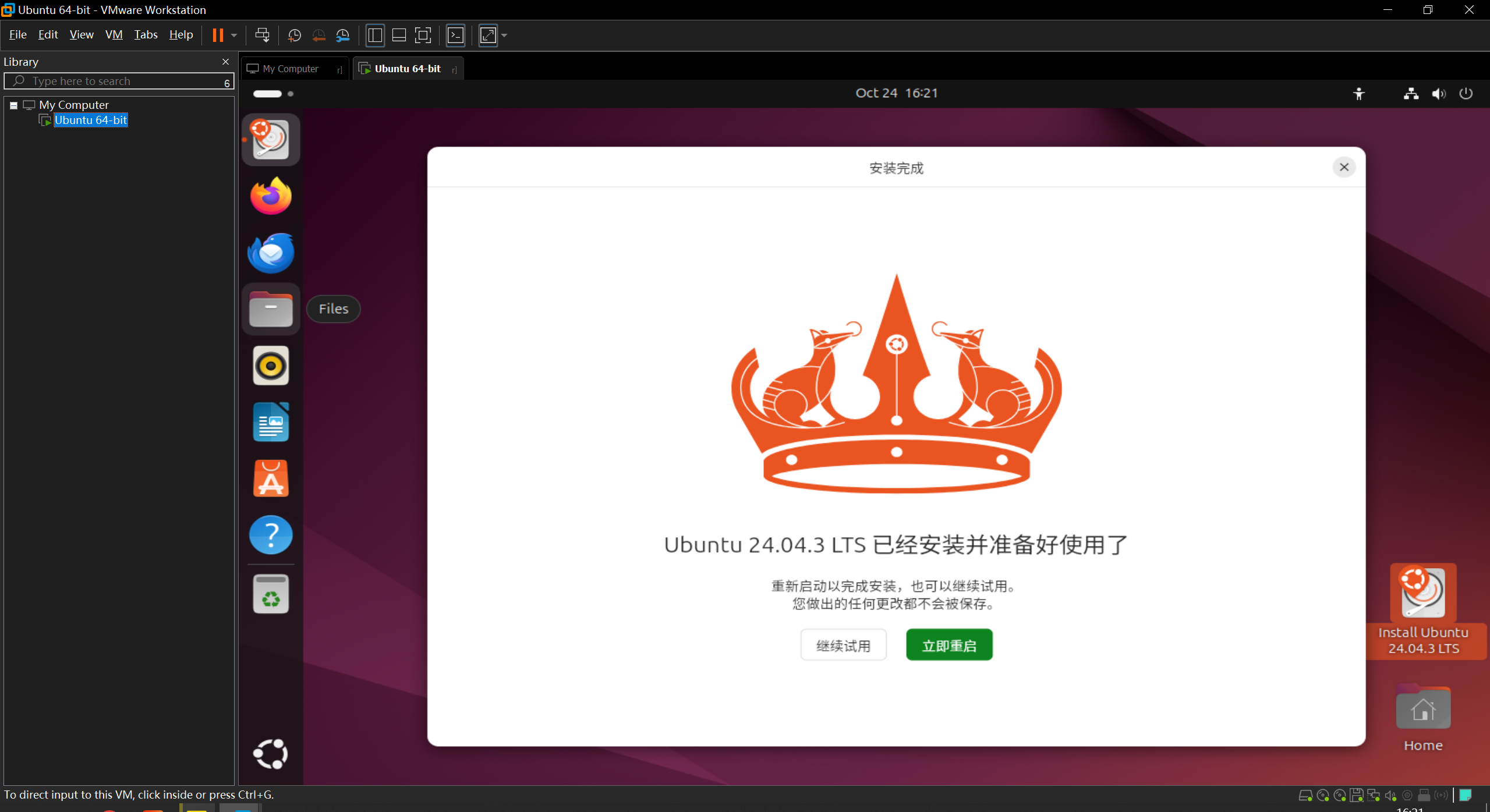
Task: Toggle the library sidebar view button
Action: click(x=375, y=36)
